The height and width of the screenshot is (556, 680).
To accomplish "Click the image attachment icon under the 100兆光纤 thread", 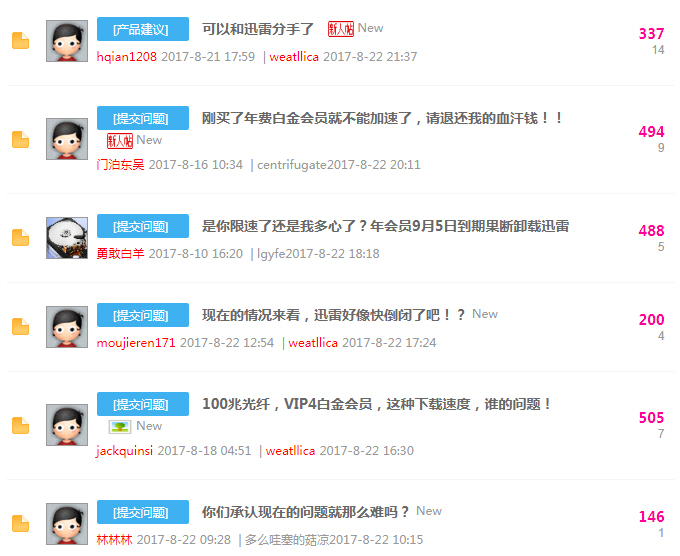I will (120, 427).
